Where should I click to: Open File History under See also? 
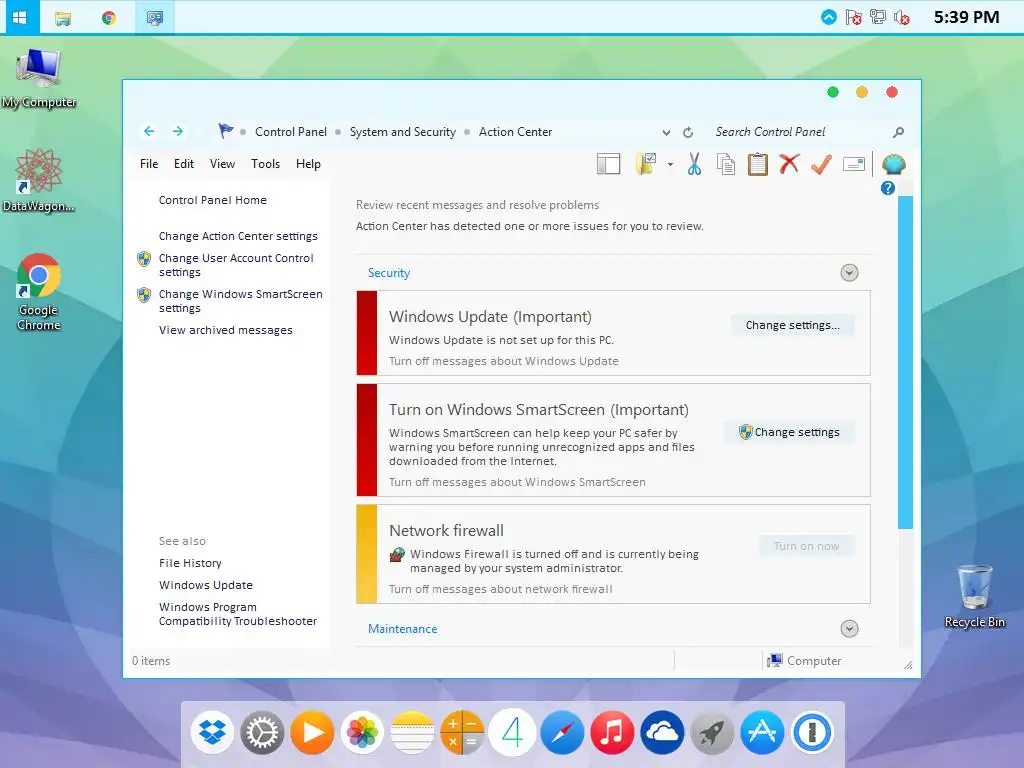(x=190, y=563)
